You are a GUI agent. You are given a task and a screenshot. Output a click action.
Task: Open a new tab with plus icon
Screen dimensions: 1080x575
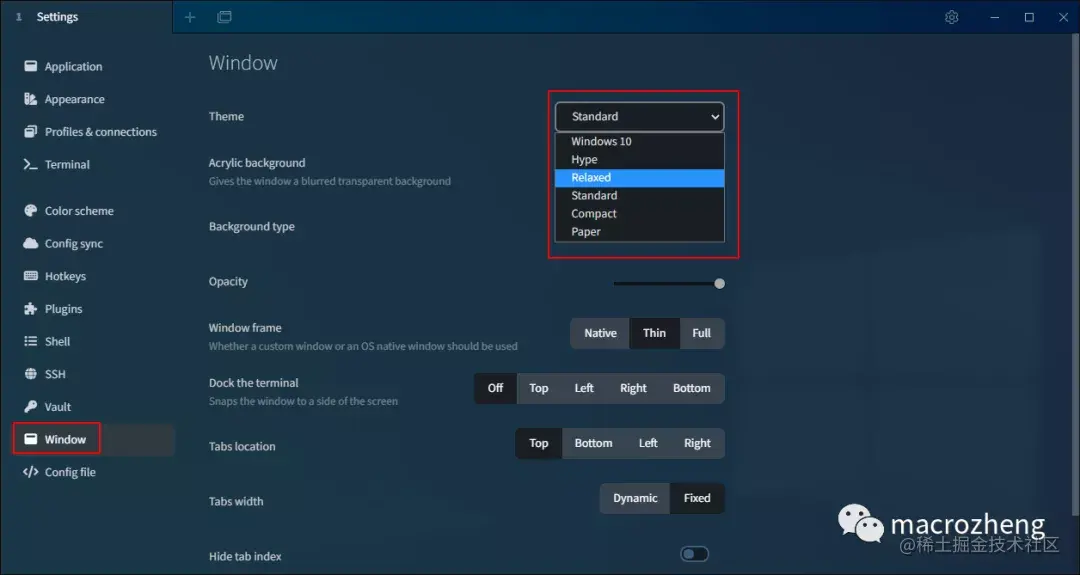point(190,17)
